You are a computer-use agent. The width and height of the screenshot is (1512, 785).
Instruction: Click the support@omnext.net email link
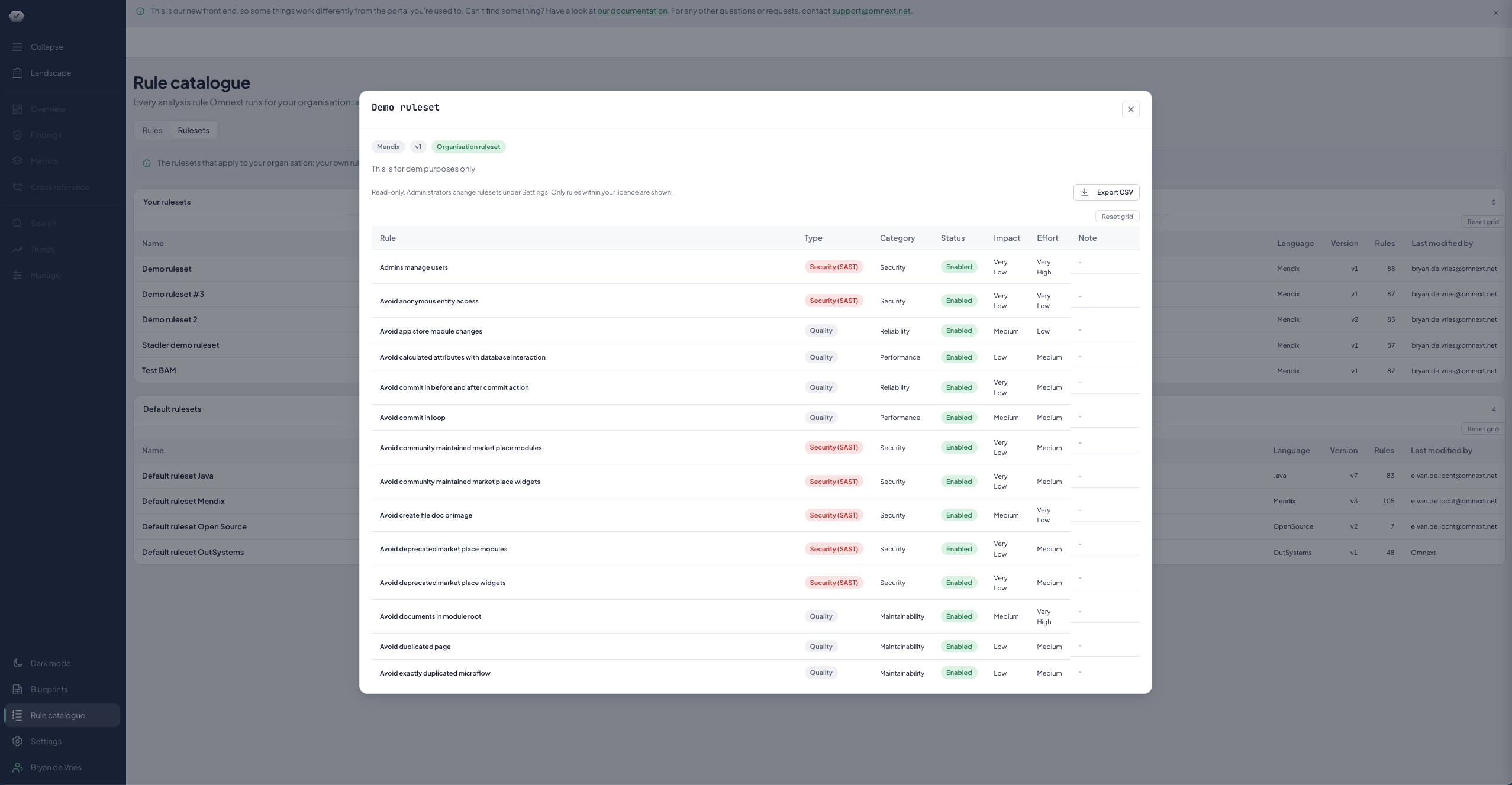pos(871,11)
